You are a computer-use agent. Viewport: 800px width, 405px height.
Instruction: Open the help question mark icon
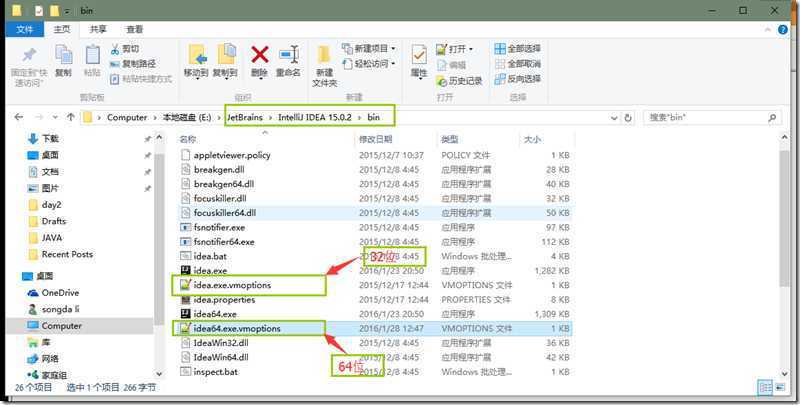(783, 30)
